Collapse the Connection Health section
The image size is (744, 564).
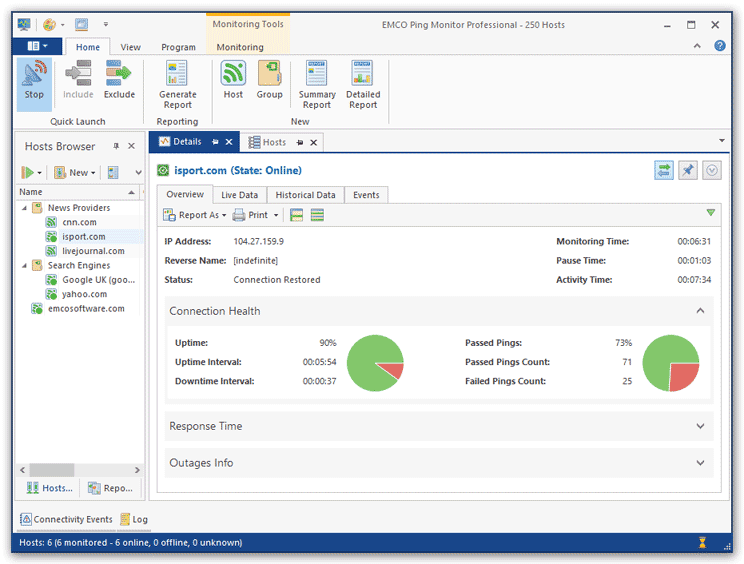pos(700,311)
